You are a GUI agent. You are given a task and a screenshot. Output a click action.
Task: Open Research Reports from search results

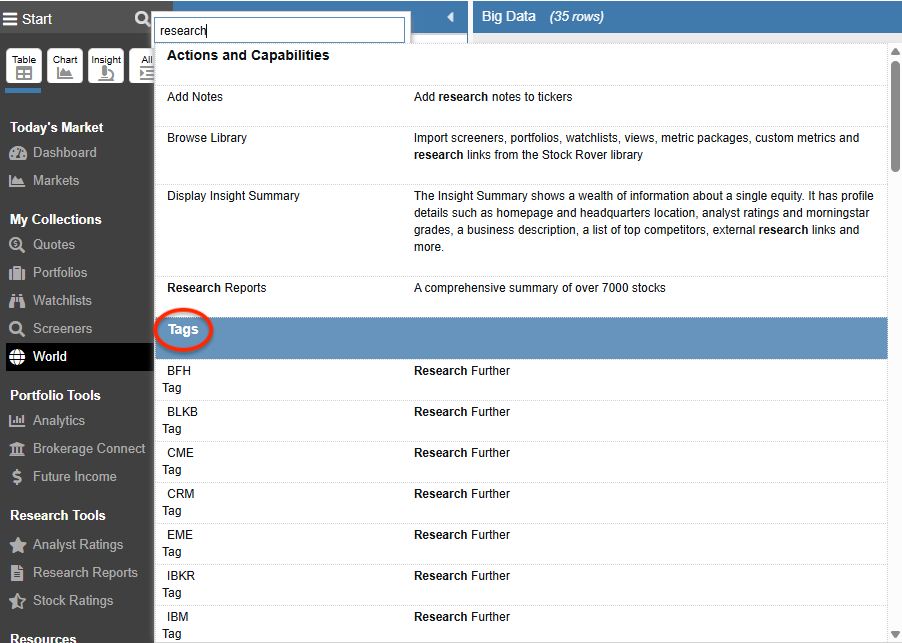point(521,297)
